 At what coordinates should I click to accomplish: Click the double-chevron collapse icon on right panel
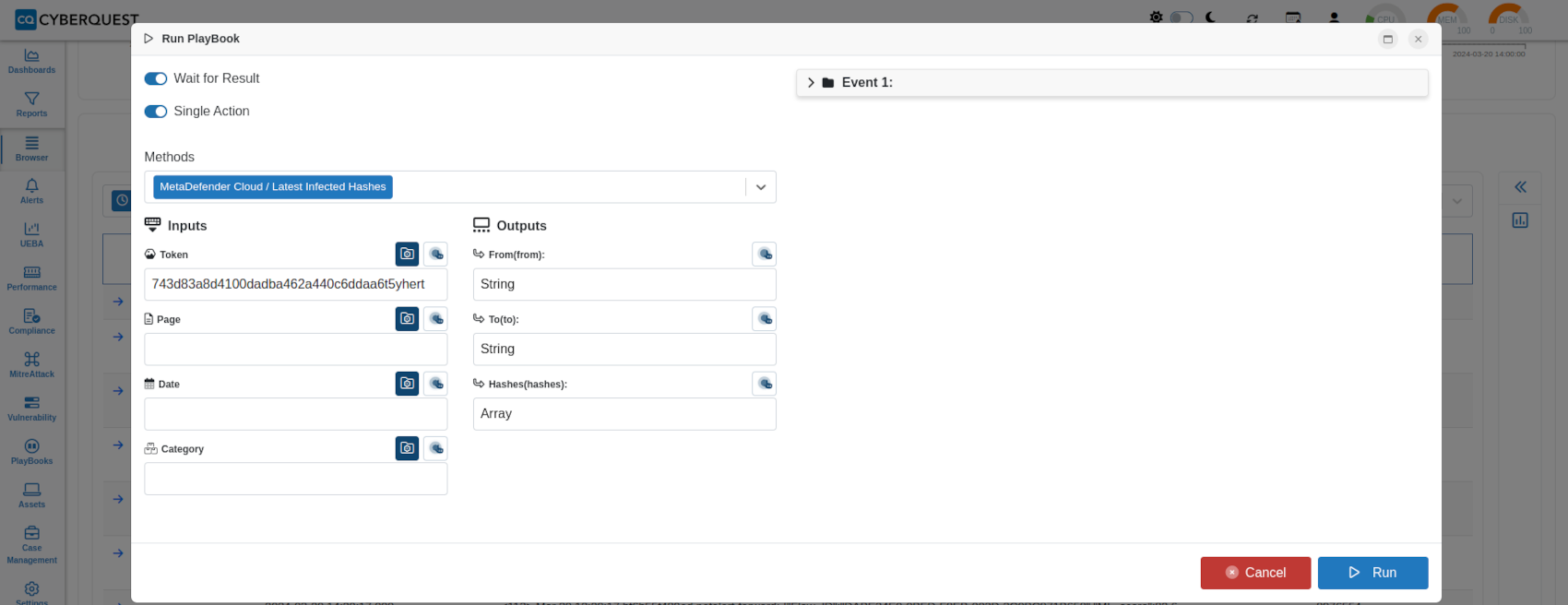click(x=1520, y=186)
